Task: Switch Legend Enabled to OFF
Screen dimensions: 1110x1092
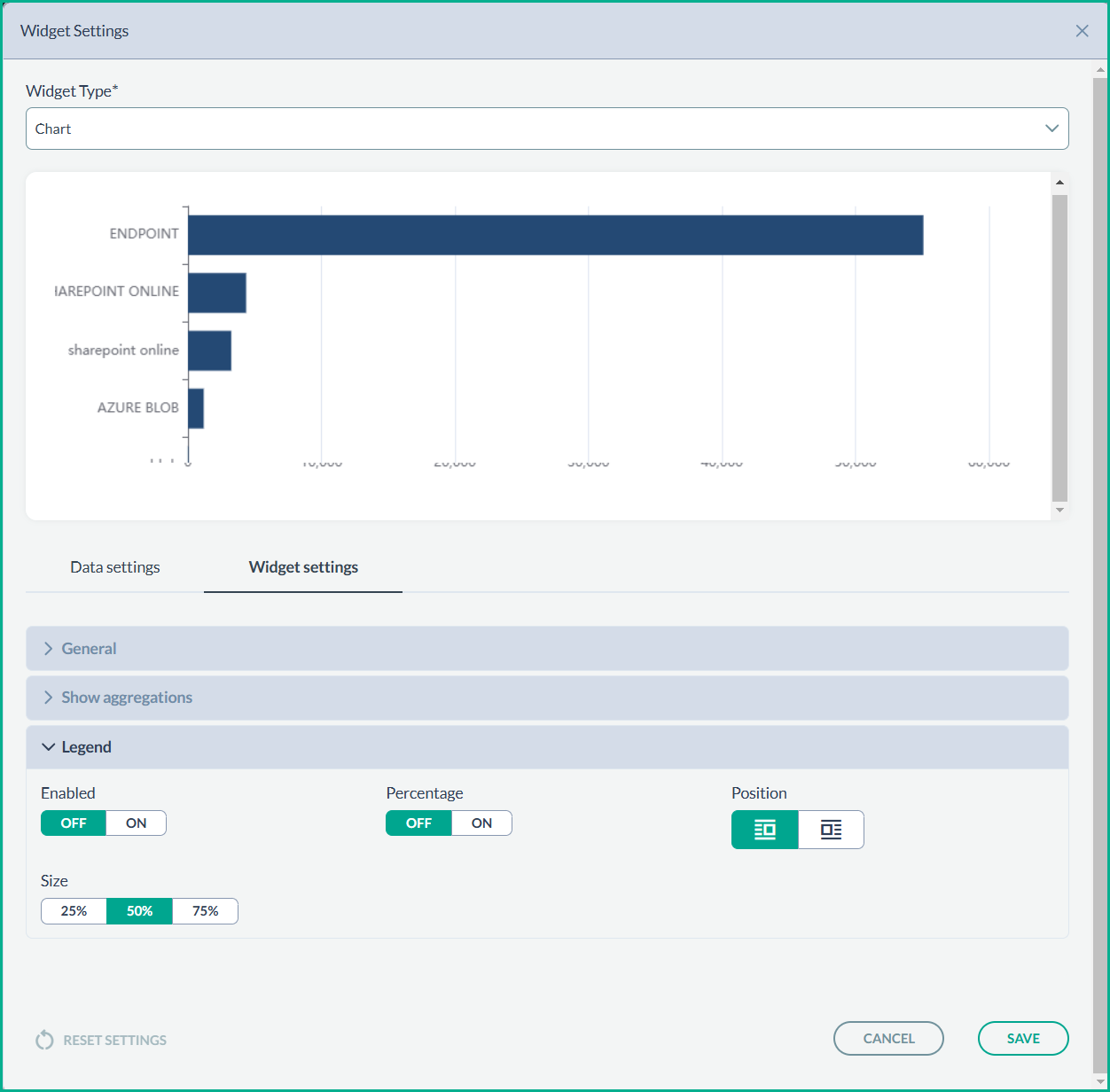Action: 74,823
